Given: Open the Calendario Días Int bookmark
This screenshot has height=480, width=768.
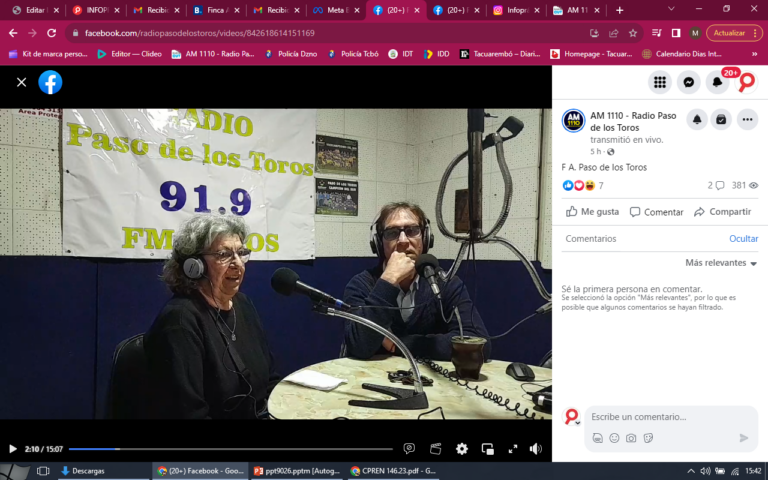Looking at the screenshot, I should 681,54.
